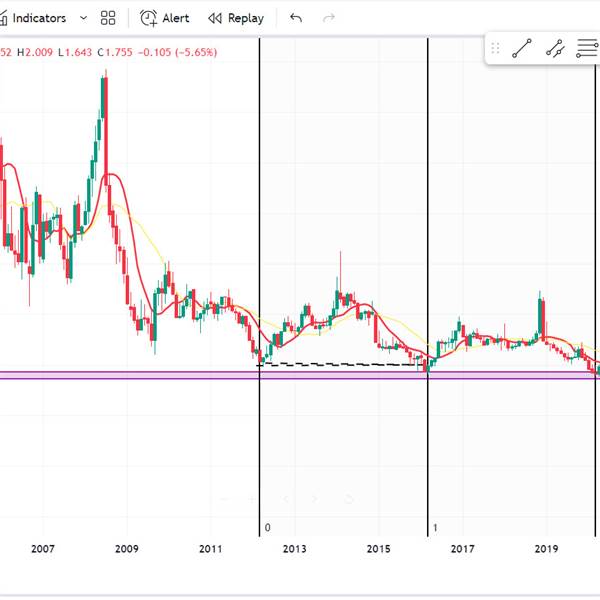Screen dimensions: 600x600
Task: Click the 2019 time axis label
Action: [x=546, y=549]
